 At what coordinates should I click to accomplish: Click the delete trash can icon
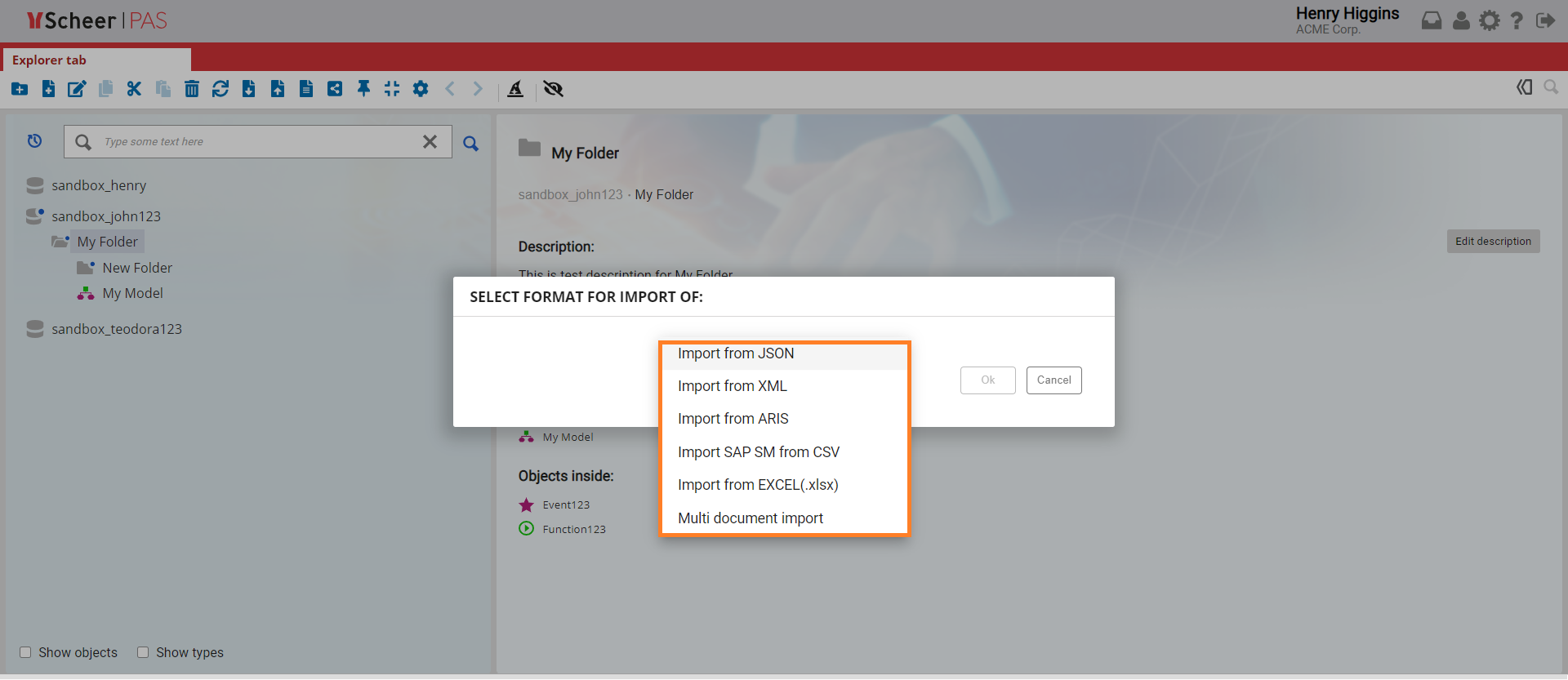coord(192,89)
